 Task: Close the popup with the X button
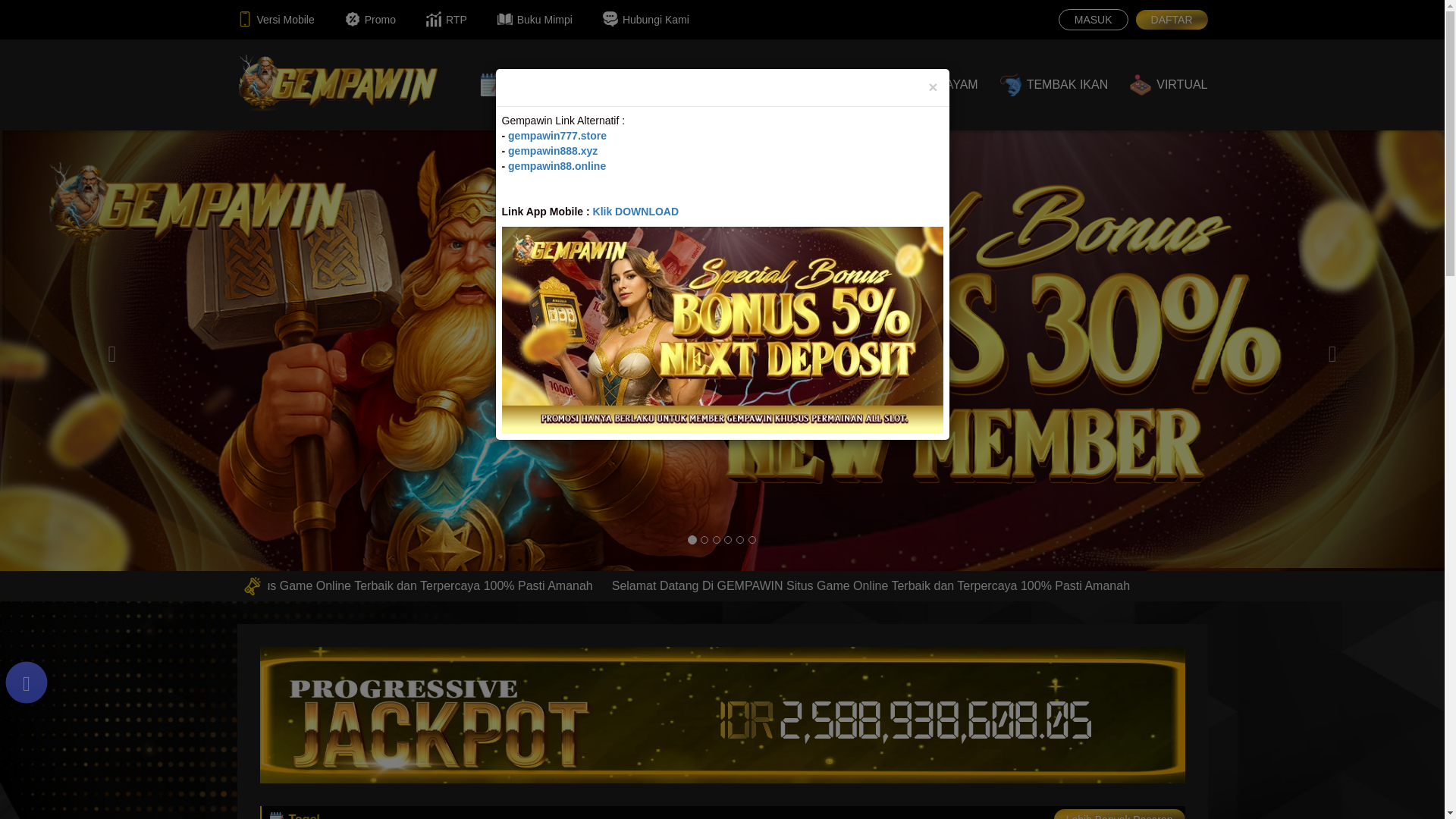(x=933, y=87)
